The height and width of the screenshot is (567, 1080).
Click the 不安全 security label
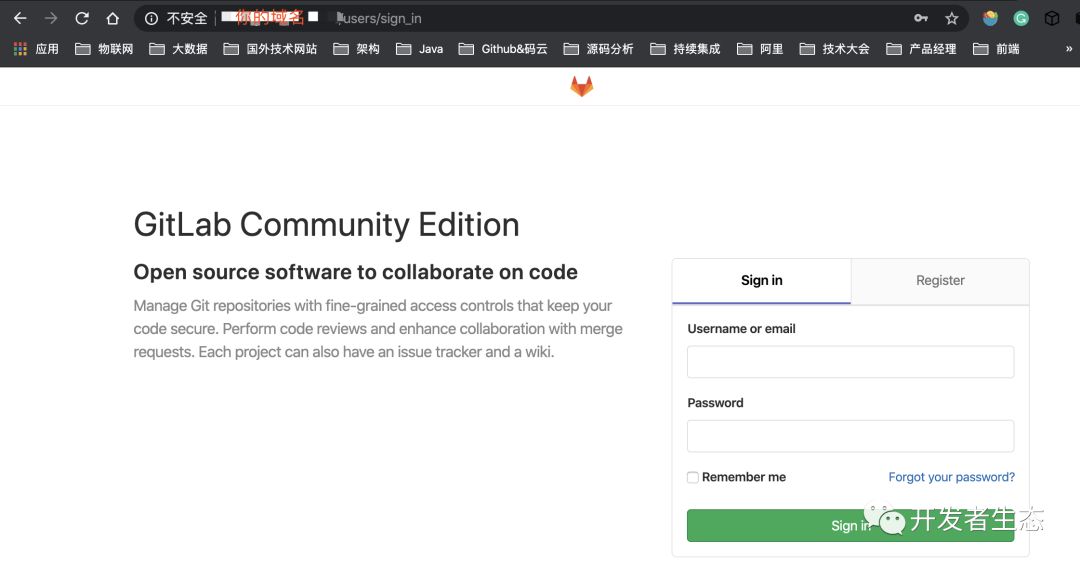coord(187,19)
